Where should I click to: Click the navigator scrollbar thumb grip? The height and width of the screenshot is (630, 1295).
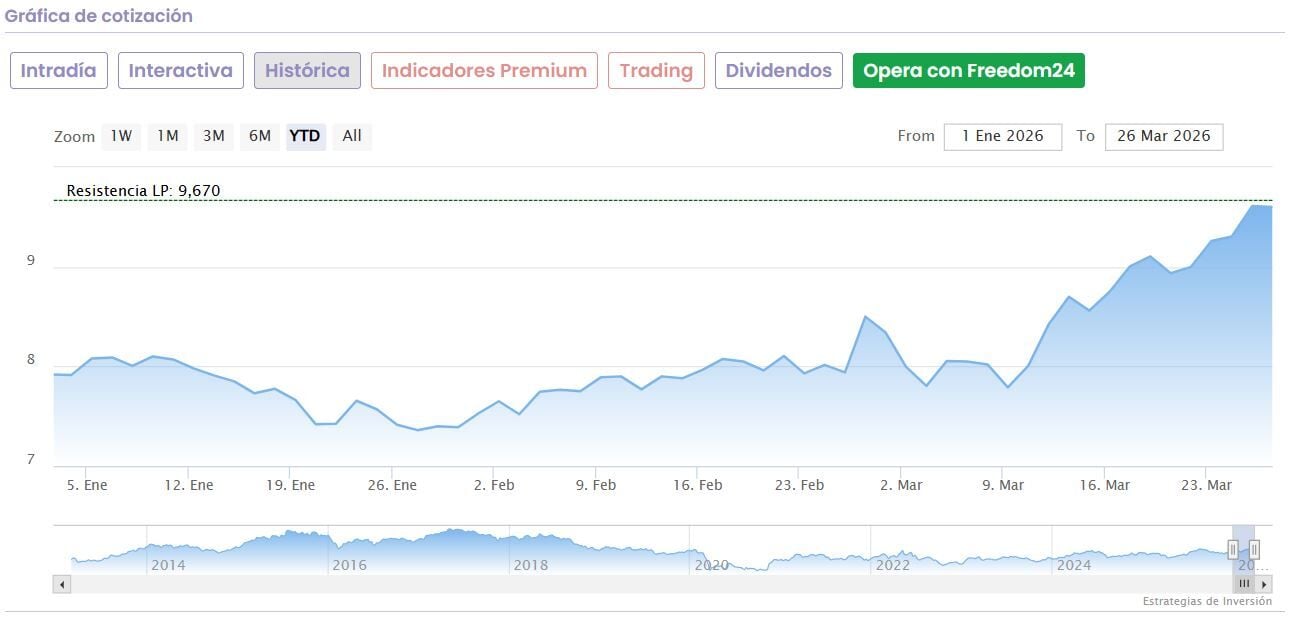coord(1244,584)
